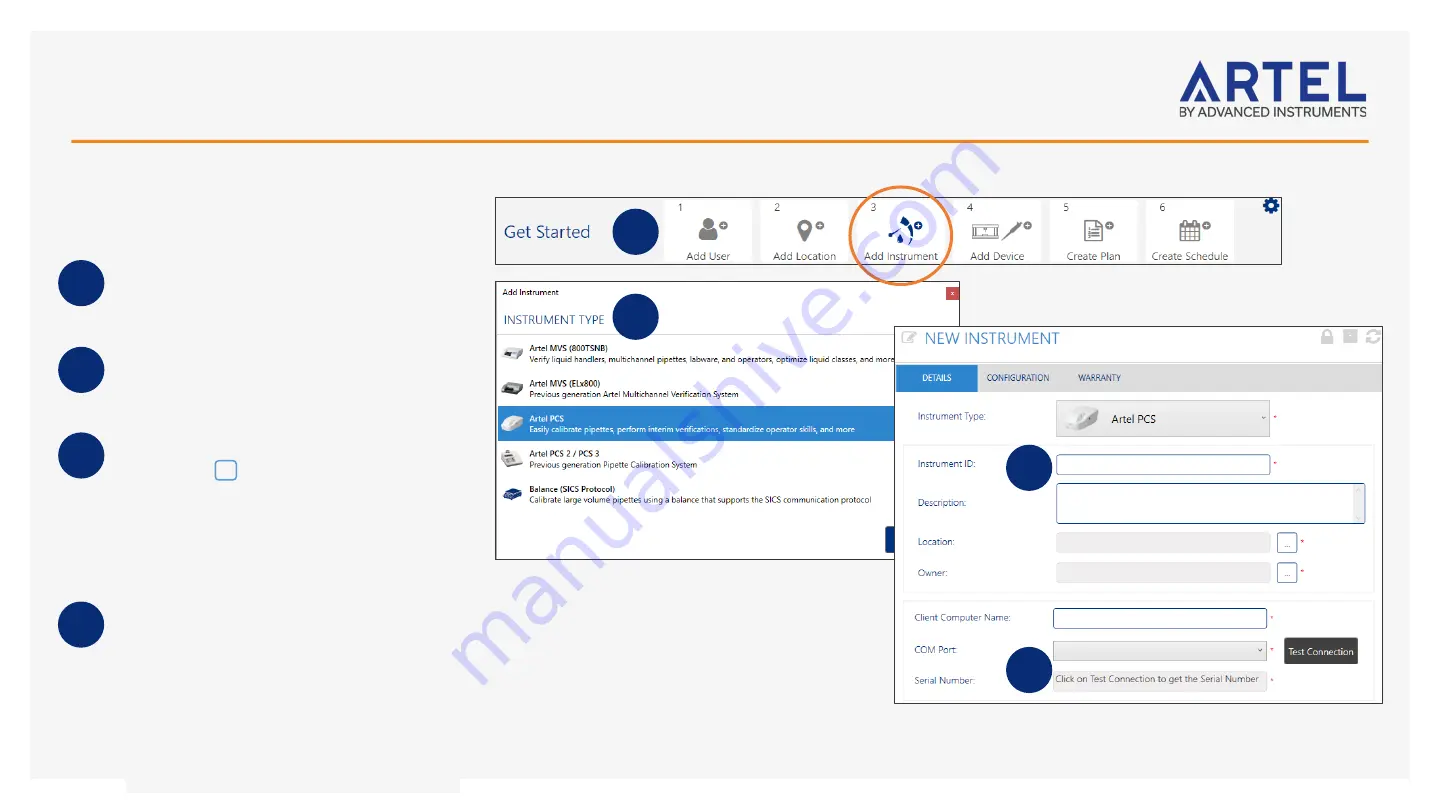Browse for Location with ellipsis button
The image size is (1440, 810).
point(1287,543)
